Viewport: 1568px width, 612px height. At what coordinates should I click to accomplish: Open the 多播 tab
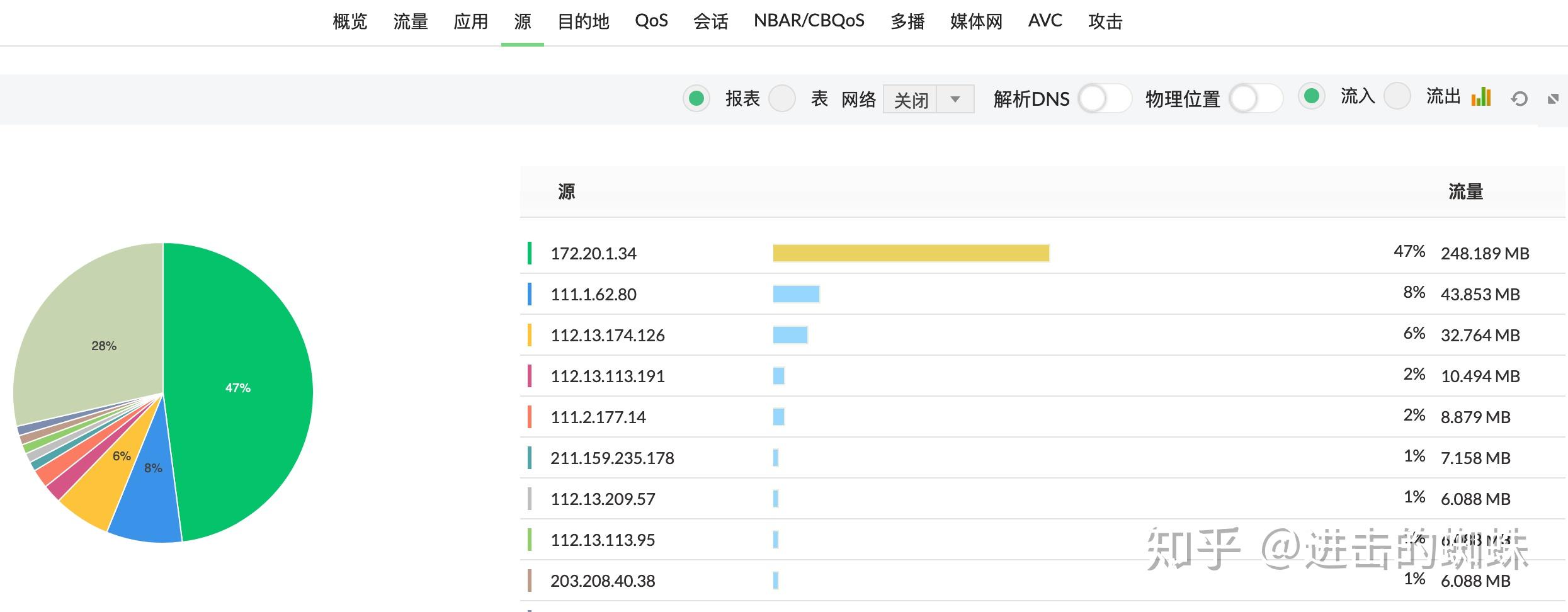pos(907,21)
